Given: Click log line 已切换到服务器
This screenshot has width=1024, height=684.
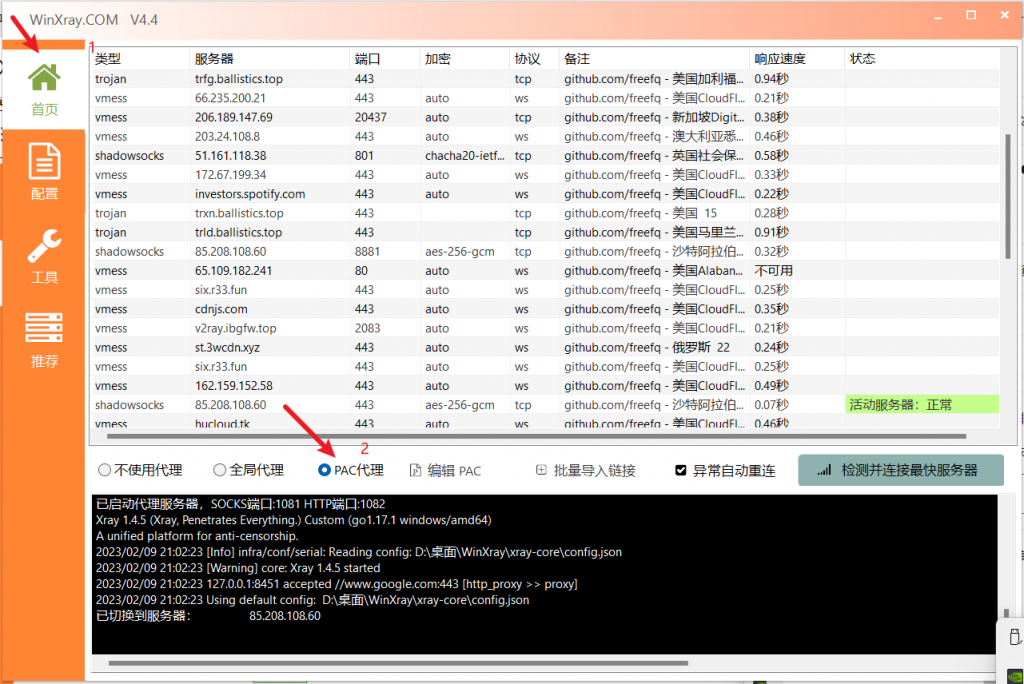Looking at the screenshot, I should click(x=208, y=615).
